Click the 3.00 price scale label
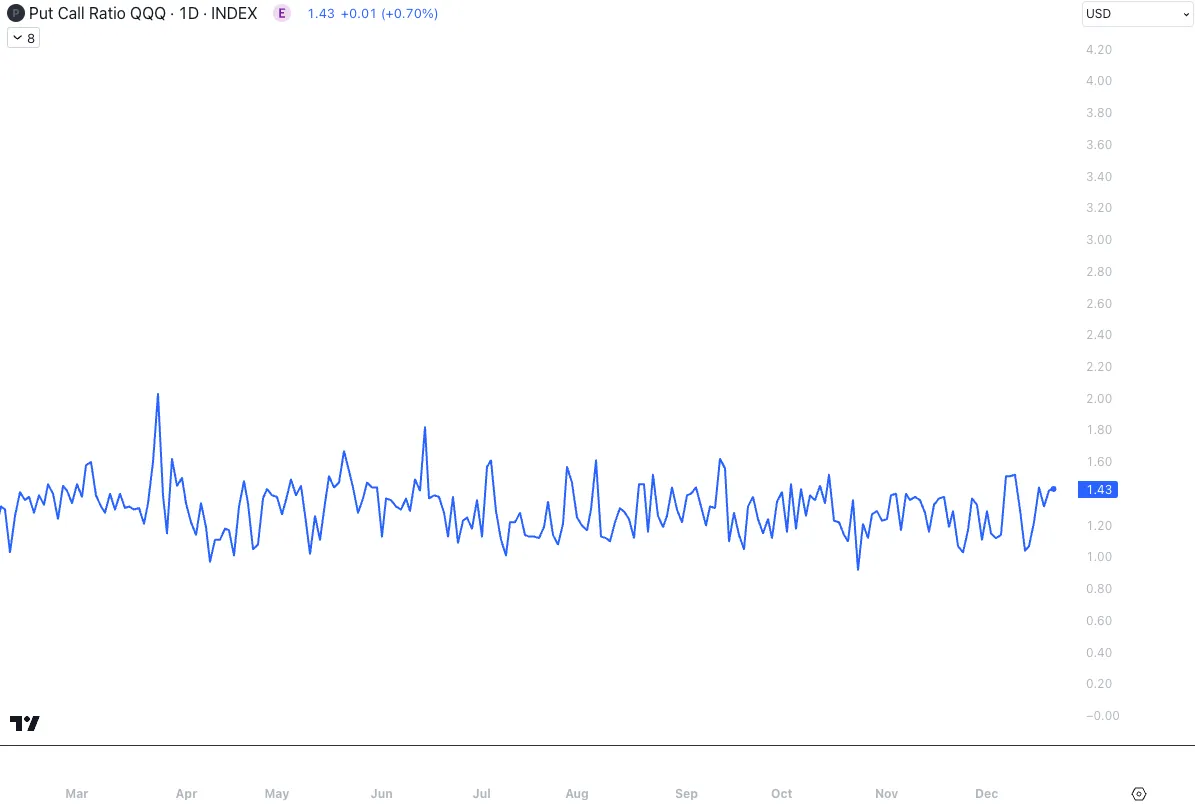This screenshot has height=805, width=1195. pyautogui.click(x=1099, y=240)
